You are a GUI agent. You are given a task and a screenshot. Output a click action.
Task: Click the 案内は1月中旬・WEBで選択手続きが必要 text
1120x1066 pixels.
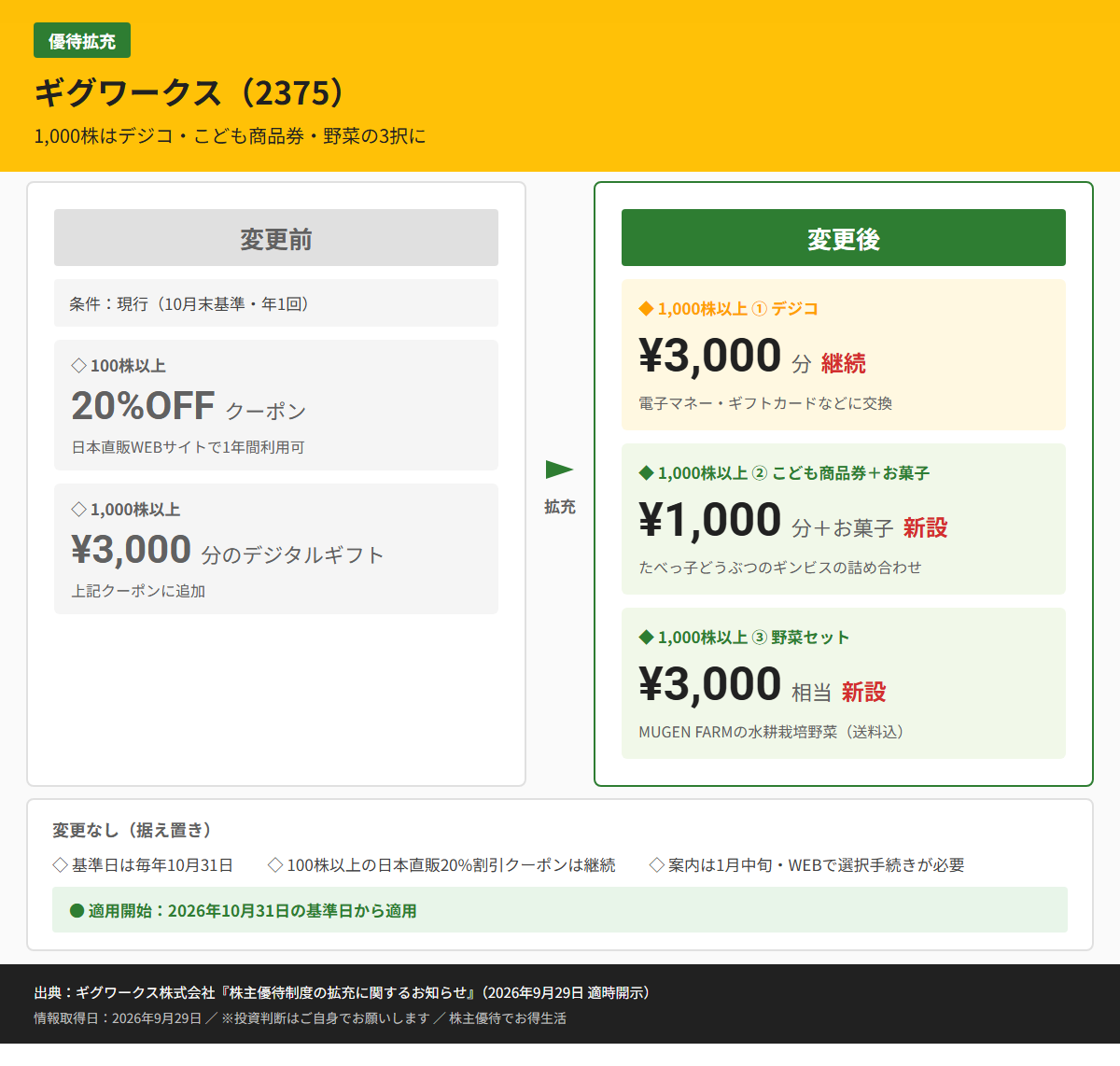(x=816, y=865)
